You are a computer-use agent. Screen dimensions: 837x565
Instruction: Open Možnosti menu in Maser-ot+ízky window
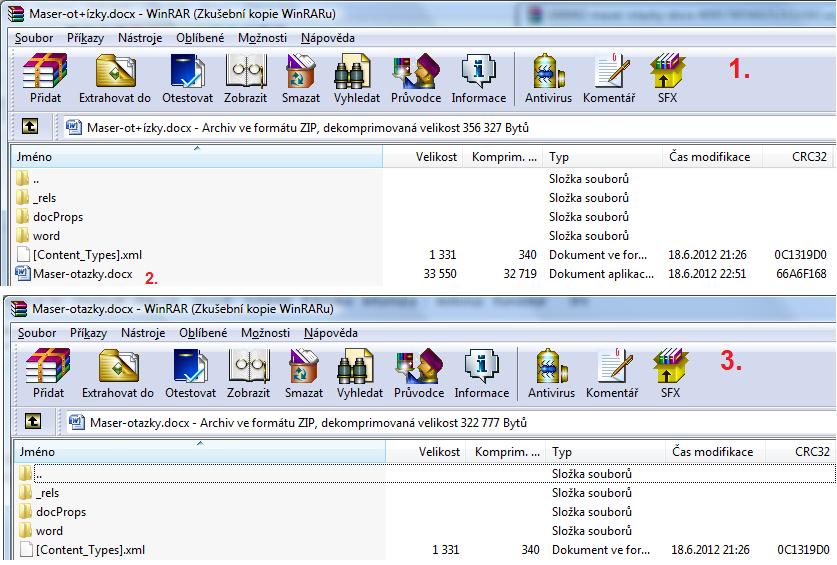click(x=262, y=38)
